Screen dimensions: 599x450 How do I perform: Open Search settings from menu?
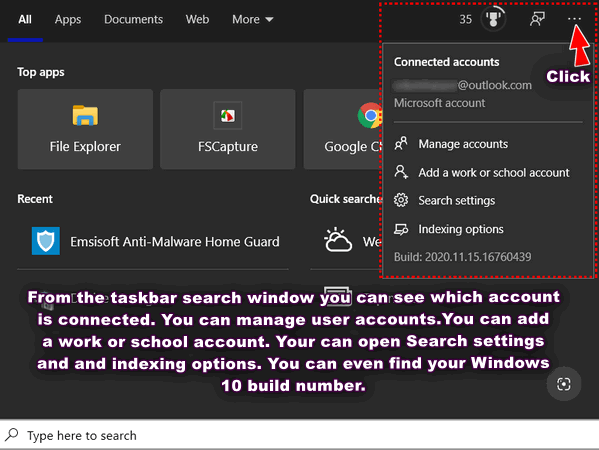[x=487, y=201]
